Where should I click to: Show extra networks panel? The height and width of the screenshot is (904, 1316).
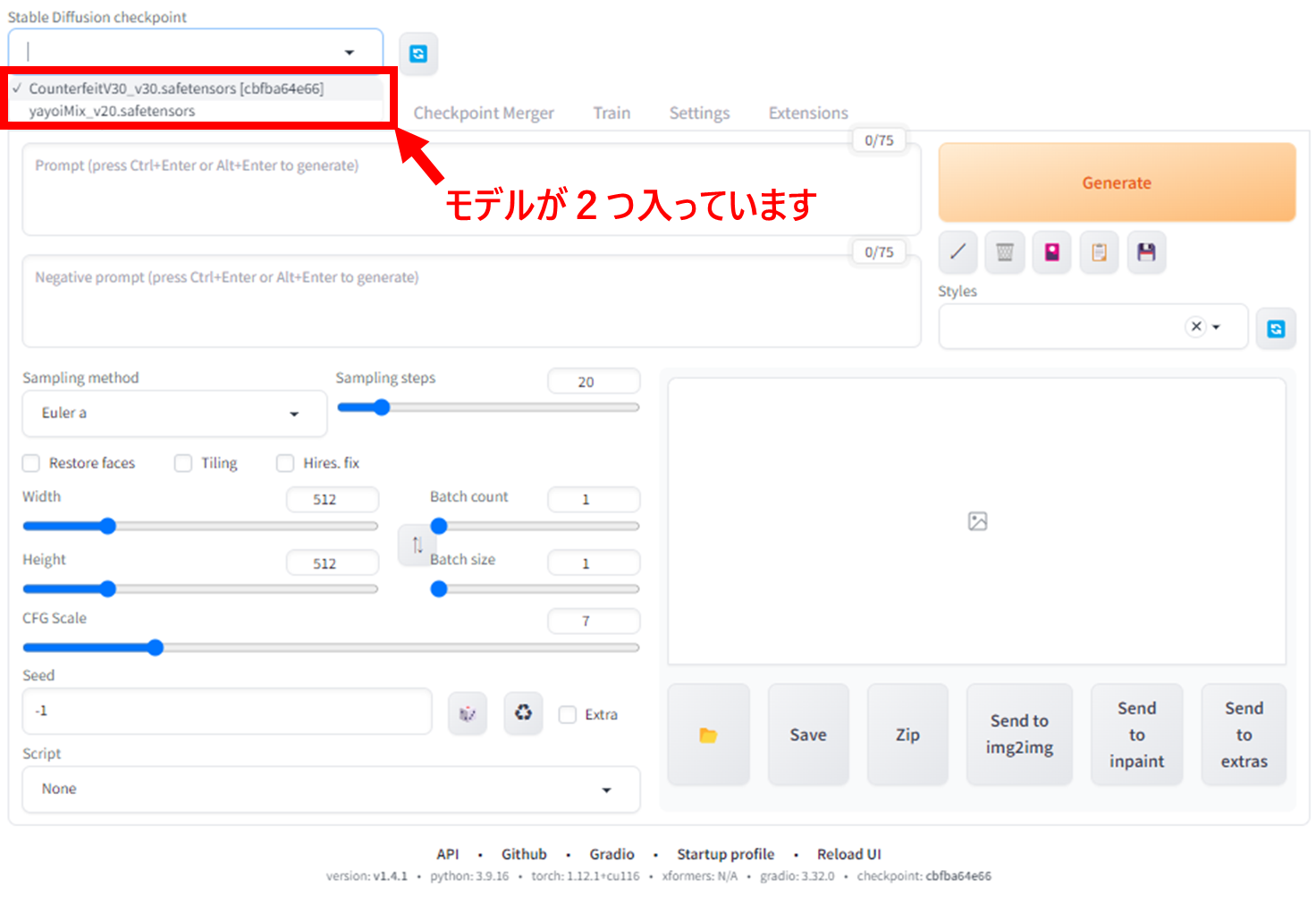1051,252
